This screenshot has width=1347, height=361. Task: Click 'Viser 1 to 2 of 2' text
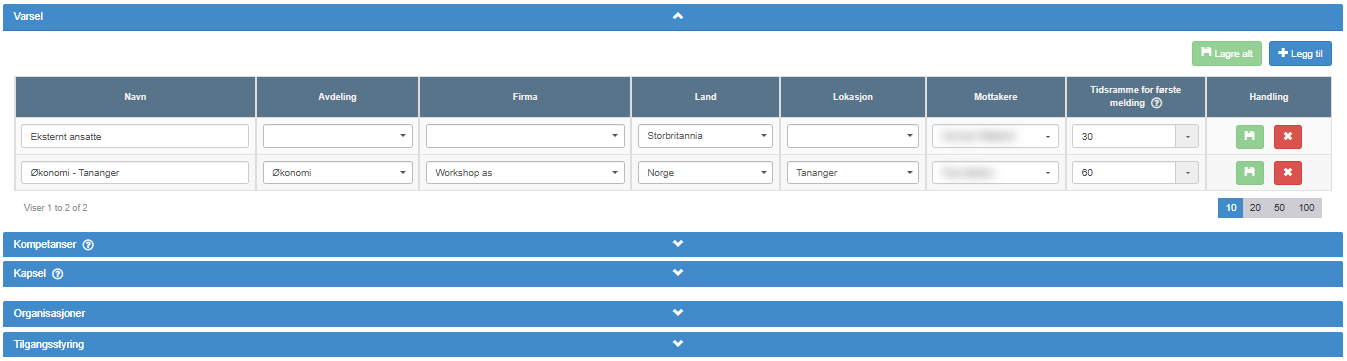tap(56, 208)
